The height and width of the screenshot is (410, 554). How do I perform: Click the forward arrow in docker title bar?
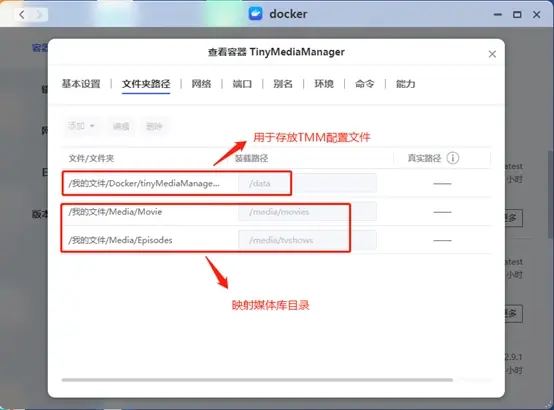point(39,14)
